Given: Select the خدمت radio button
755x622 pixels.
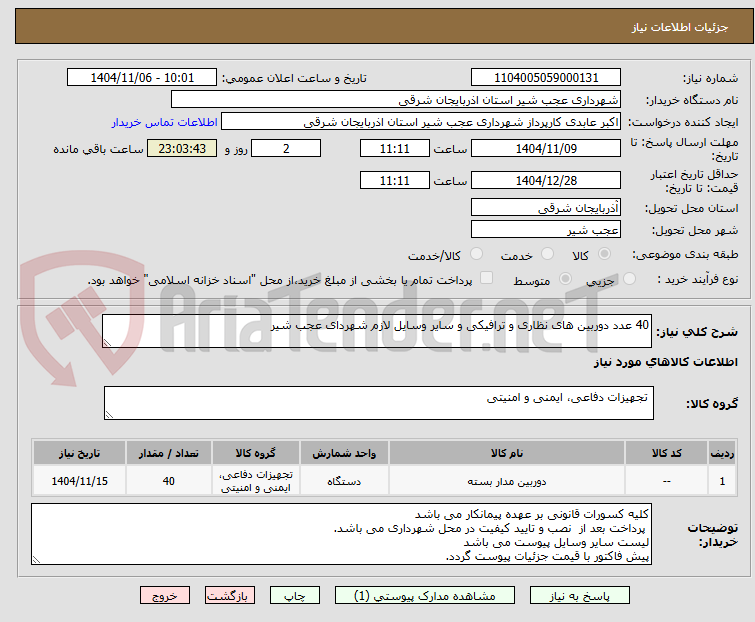Looking at the screenshot, I should [x=547, y=254].
